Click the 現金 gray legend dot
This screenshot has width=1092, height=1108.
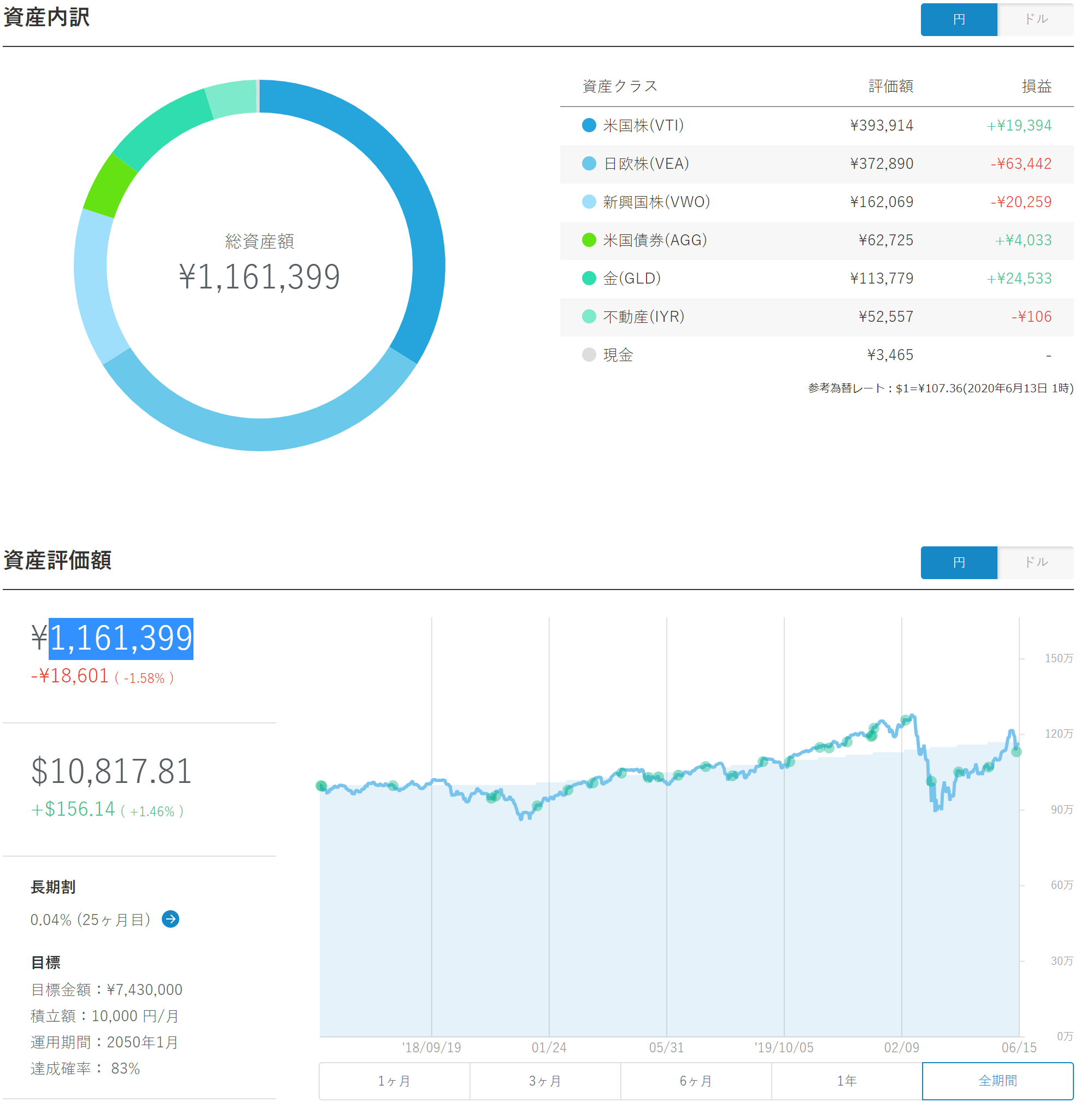point(589,355)
